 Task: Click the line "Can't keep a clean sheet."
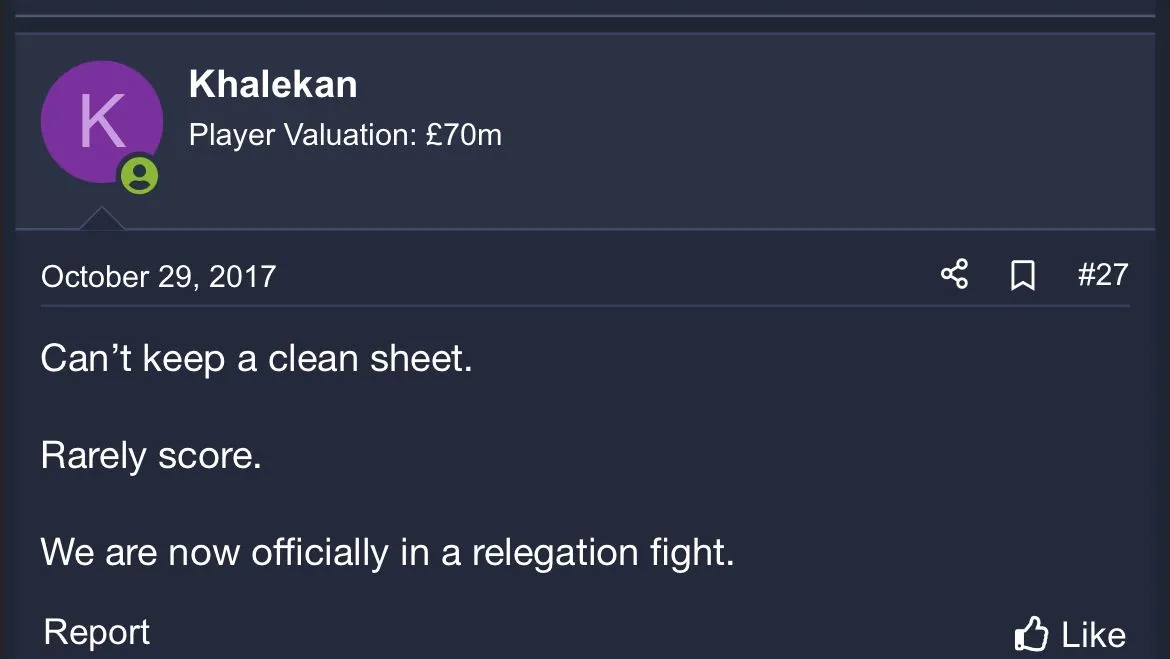[x=256, y=359]
